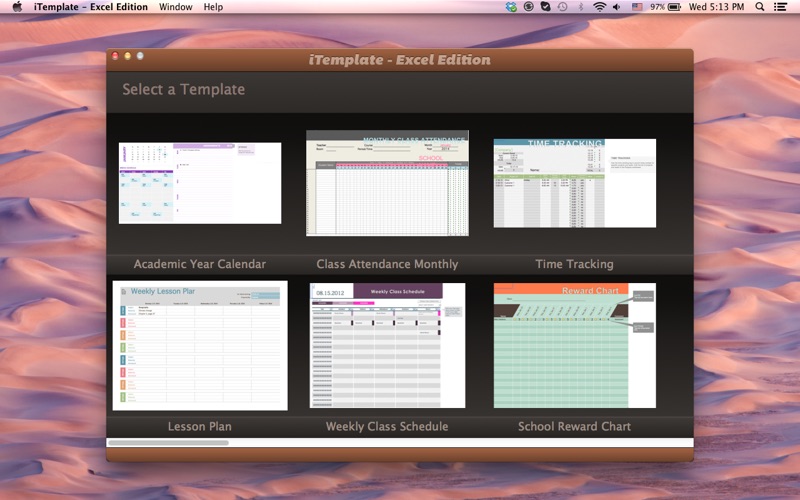The height and width of the screenshot is (500, 800).
Task: Open Notification Center list icon
Action: pyautogui.click(x=780, y=7)
